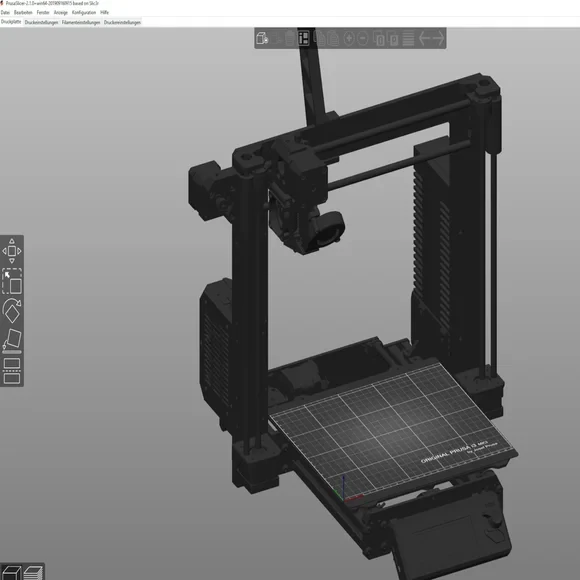Select the Rotate gizmo tool
Image resolution: width=580 pixels, height=580 pixels.
click(x=12, y=311)
